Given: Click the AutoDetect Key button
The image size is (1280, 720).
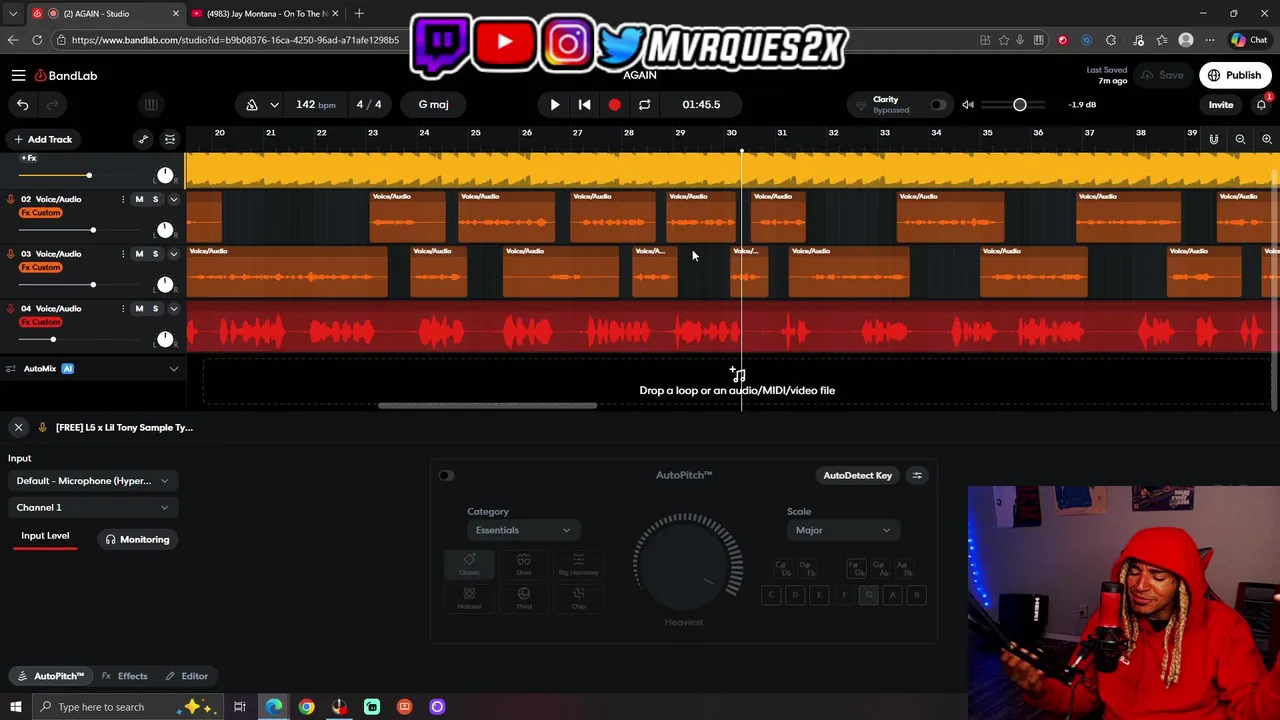Looking at the screenshot, I should point(857,475).
